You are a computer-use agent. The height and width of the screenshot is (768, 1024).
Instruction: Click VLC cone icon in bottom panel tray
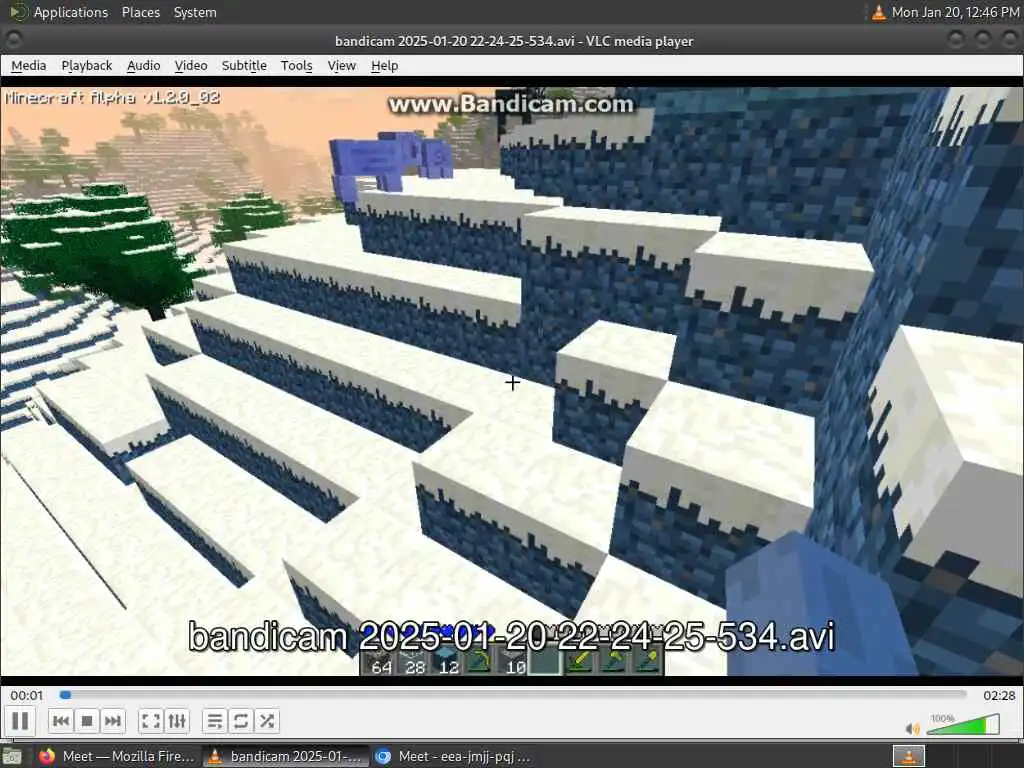click(x=908, y=756)
